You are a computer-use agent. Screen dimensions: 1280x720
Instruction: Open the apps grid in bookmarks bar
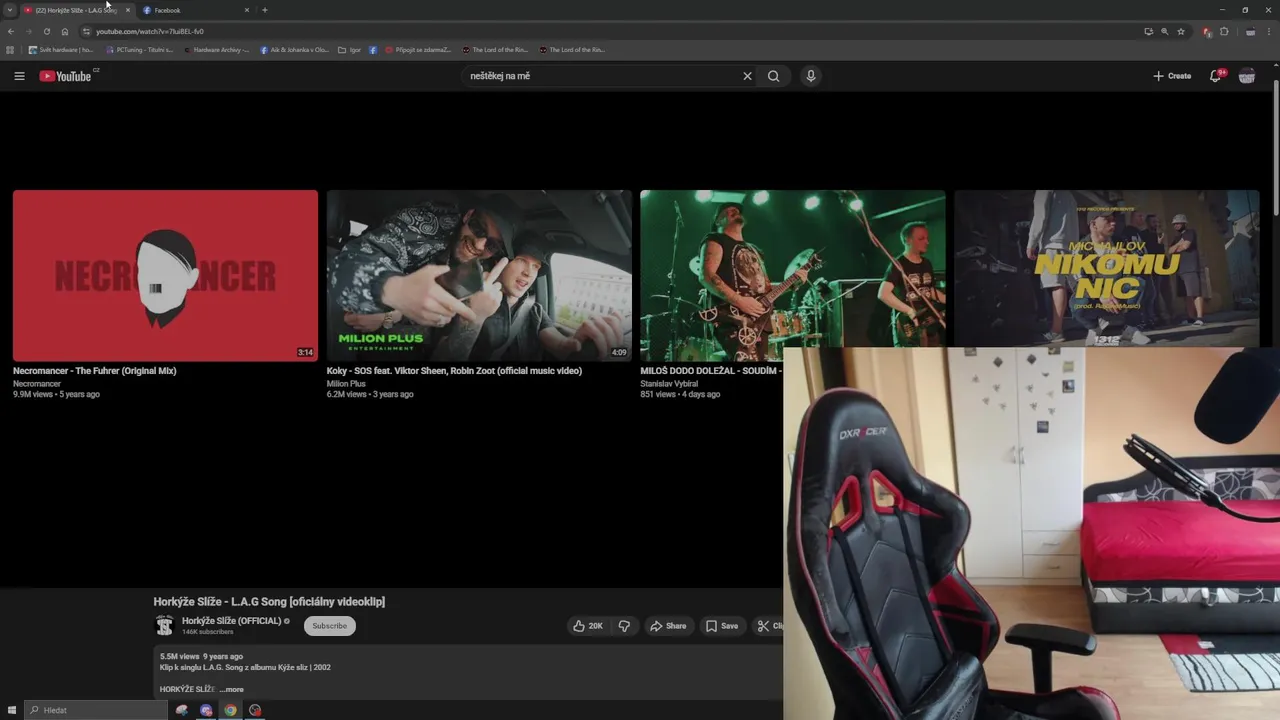click(x=10, y=49)
